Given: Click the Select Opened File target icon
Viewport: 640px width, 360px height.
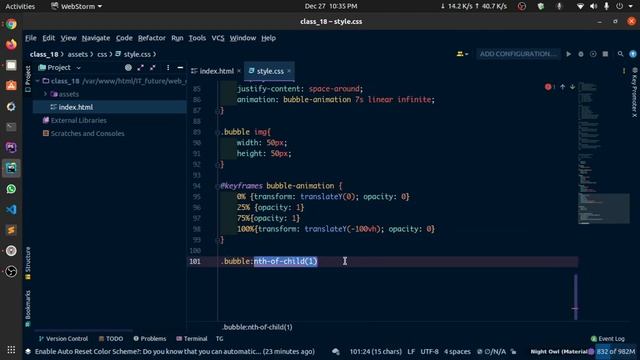Looking at the screenshot, I should (128, 67).
